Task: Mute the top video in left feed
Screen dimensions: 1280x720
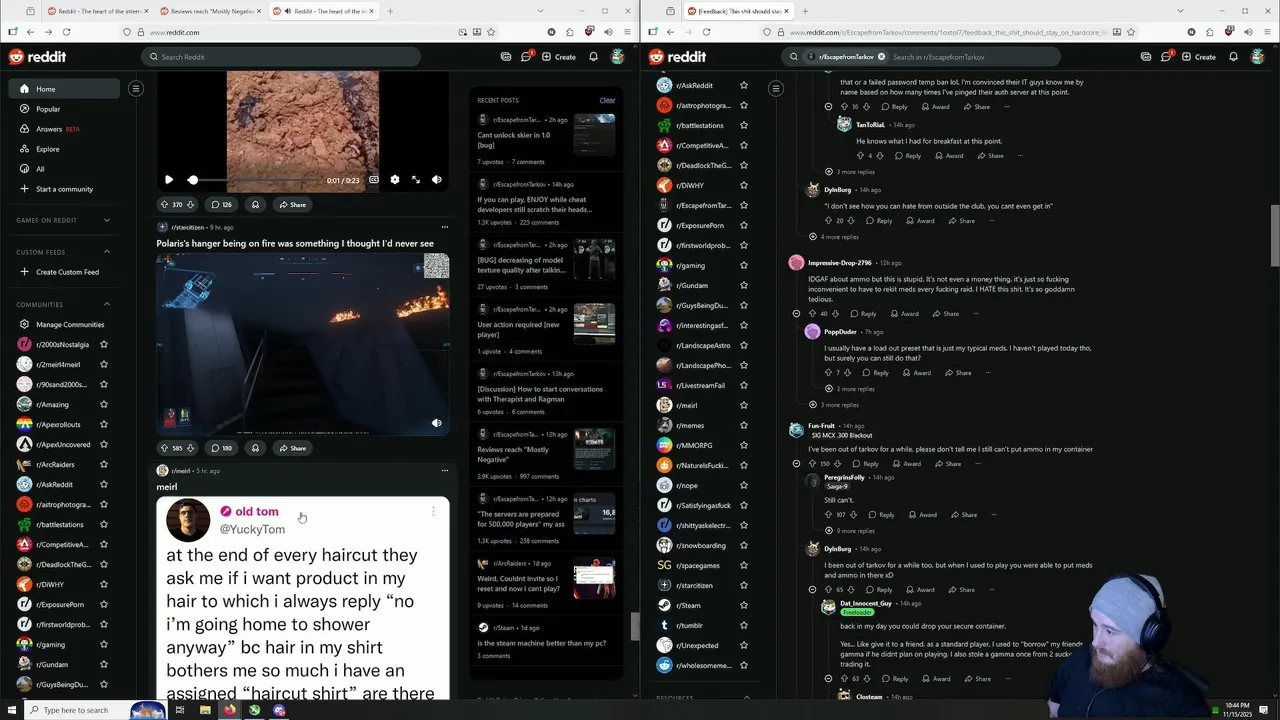Action: (x=436, y=180)
